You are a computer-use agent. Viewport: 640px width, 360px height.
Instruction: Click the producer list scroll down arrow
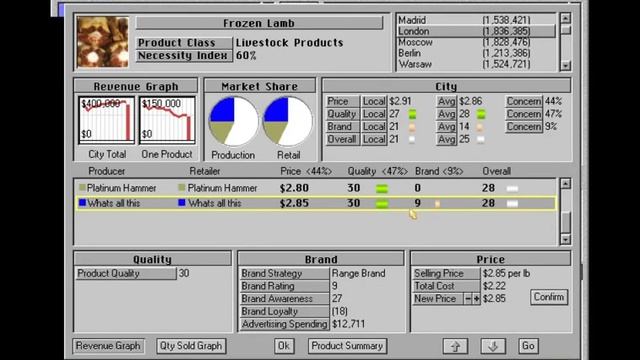point(565,239)
